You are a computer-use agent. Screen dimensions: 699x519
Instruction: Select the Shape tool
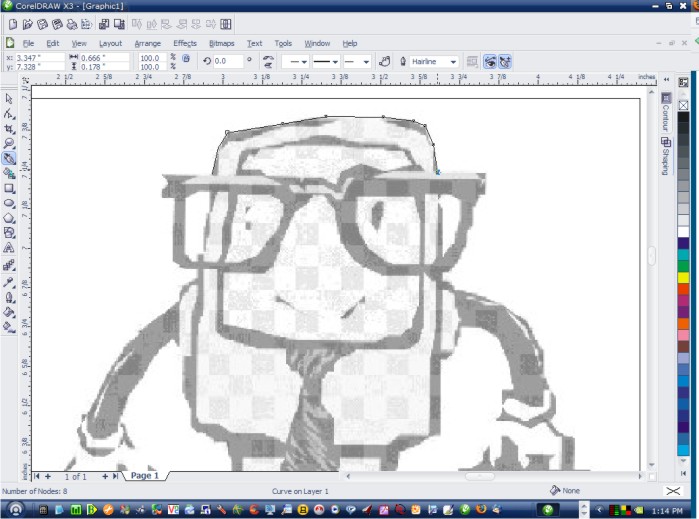(9, 114)
